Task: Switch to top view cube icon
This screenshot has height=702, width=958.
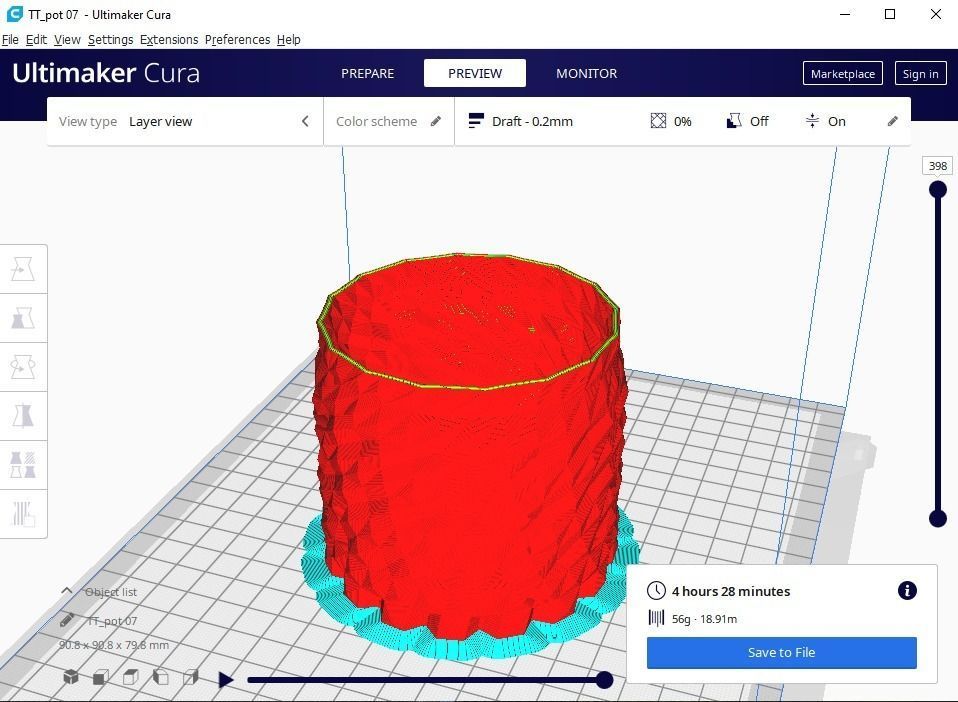Action: pos(131,677)
